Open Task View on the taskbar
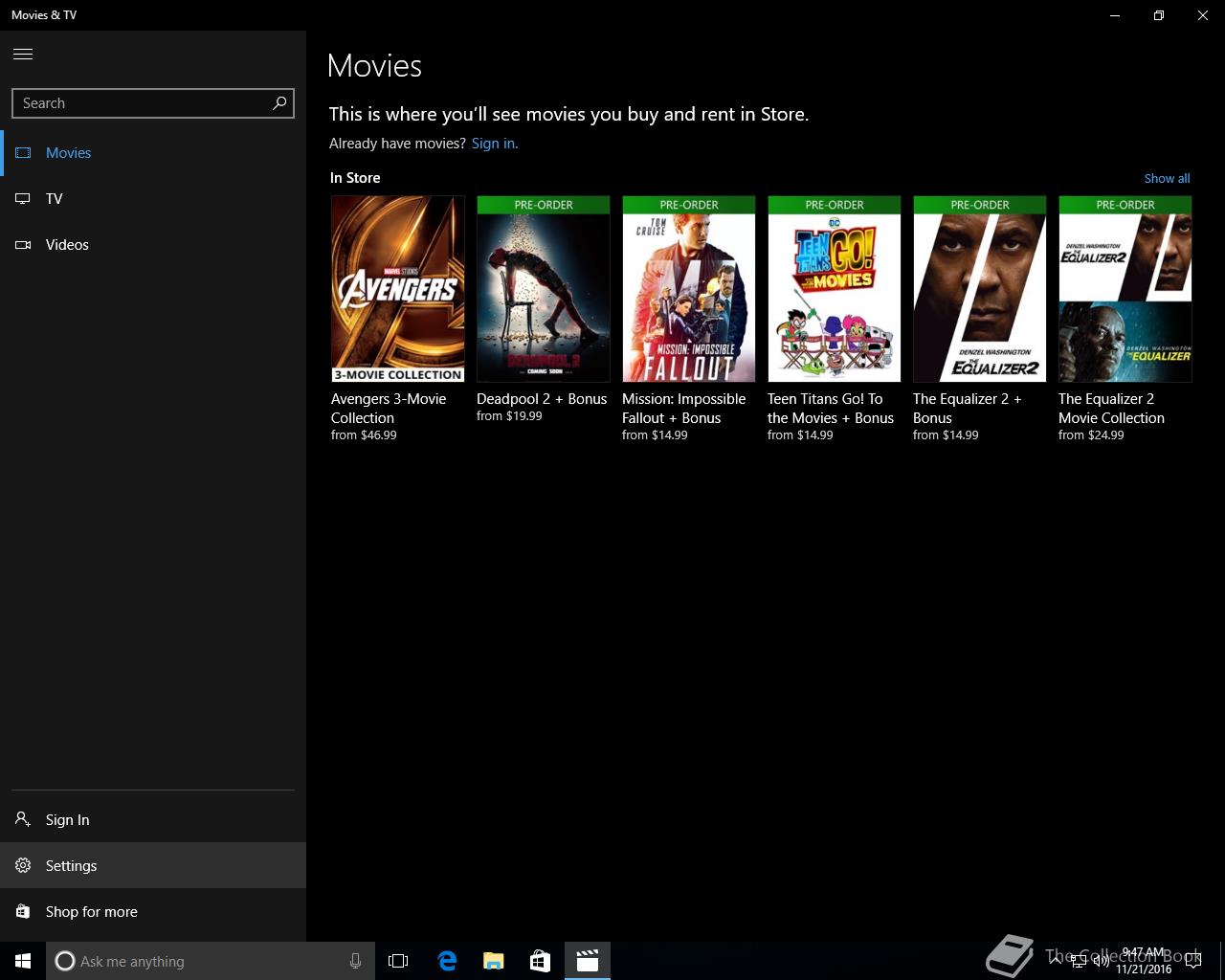The height and width of the screenshot is (980, 1225). 398,961
